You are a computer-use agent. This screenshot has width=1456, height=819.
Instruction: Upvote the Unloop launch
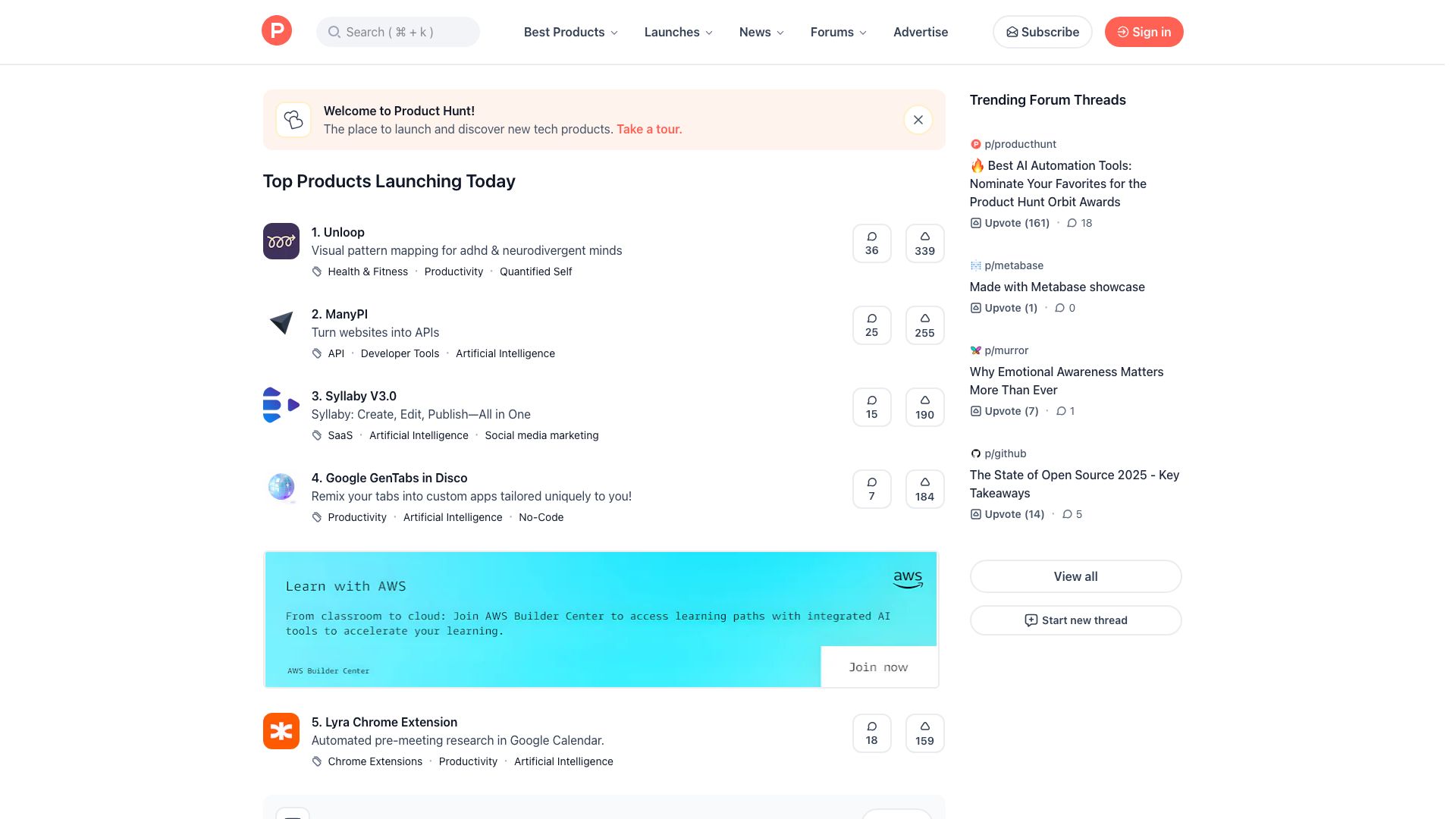click(x=924, y=243)
